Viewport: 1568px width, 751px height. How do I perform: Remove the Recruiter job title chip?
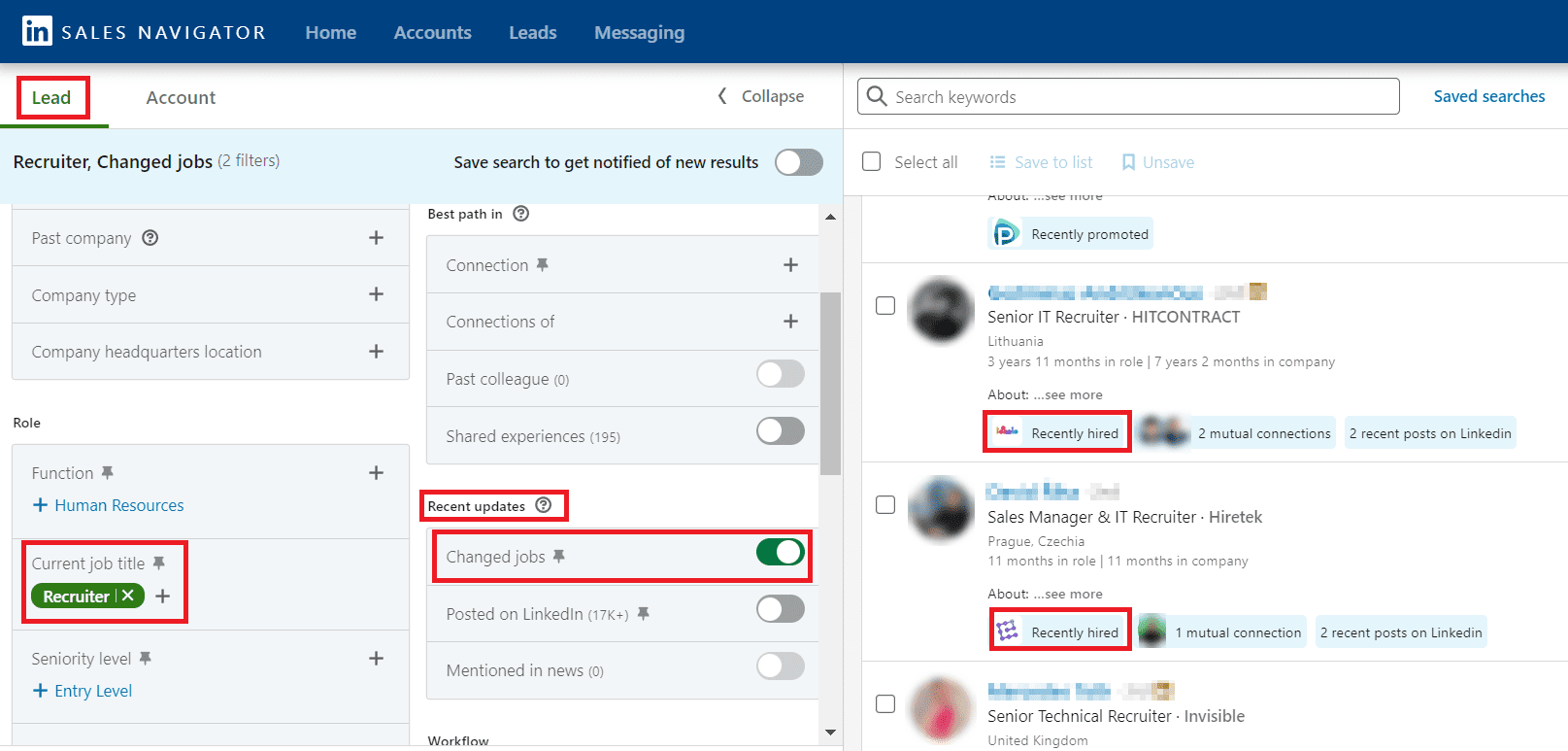pos(128,596)
